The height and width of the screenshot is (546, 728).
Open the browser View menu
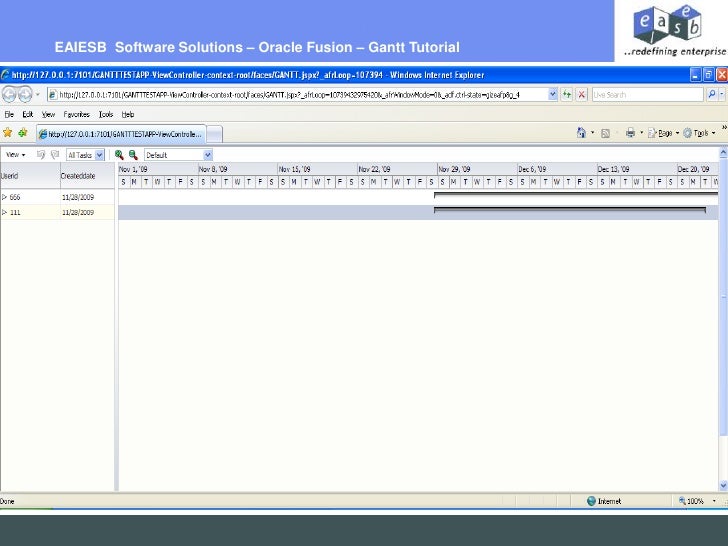48,114
